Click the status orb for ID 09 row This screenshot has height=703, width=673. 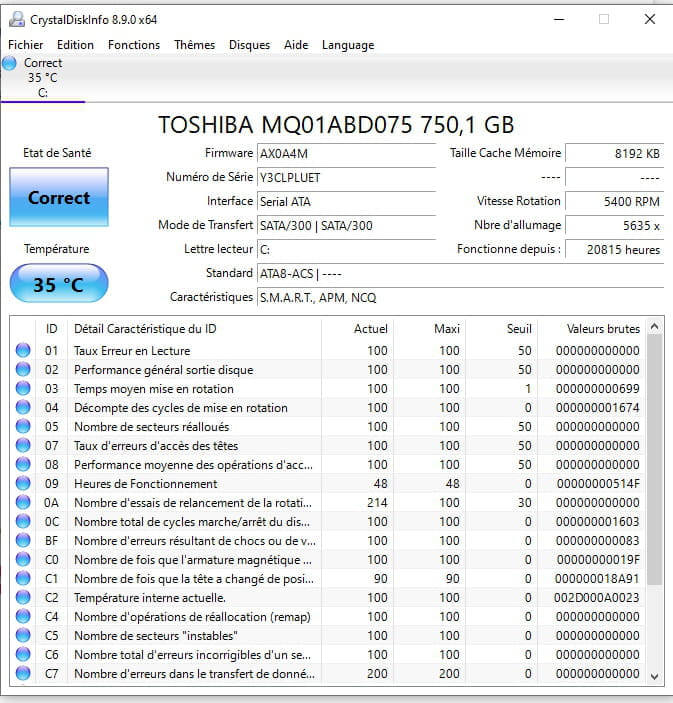pos(23,483)
